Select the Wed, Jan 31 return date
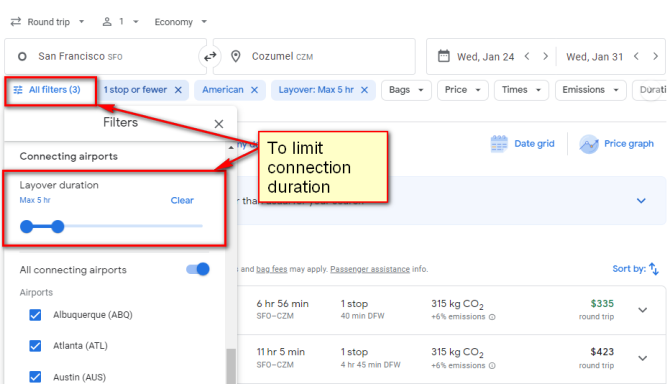 click(x=594, y=57)
